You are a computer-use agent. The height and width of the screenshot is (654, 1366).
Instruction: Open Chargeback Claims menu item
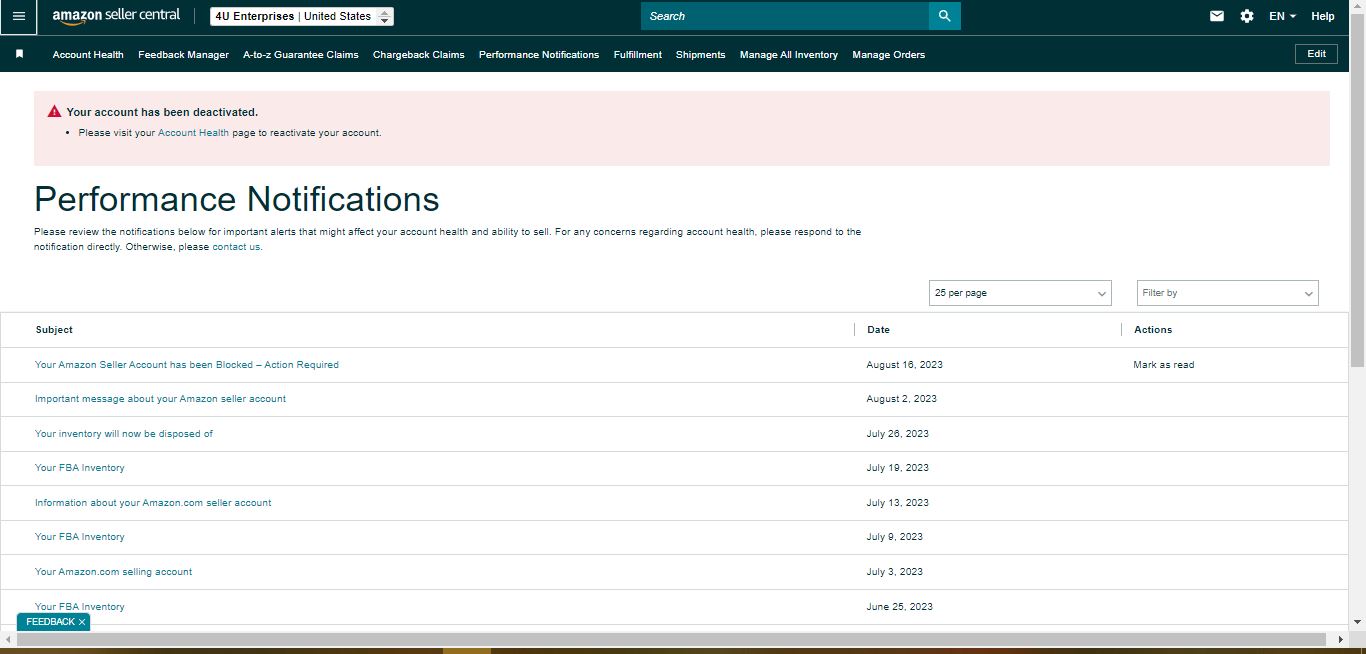tap(419, 54)
